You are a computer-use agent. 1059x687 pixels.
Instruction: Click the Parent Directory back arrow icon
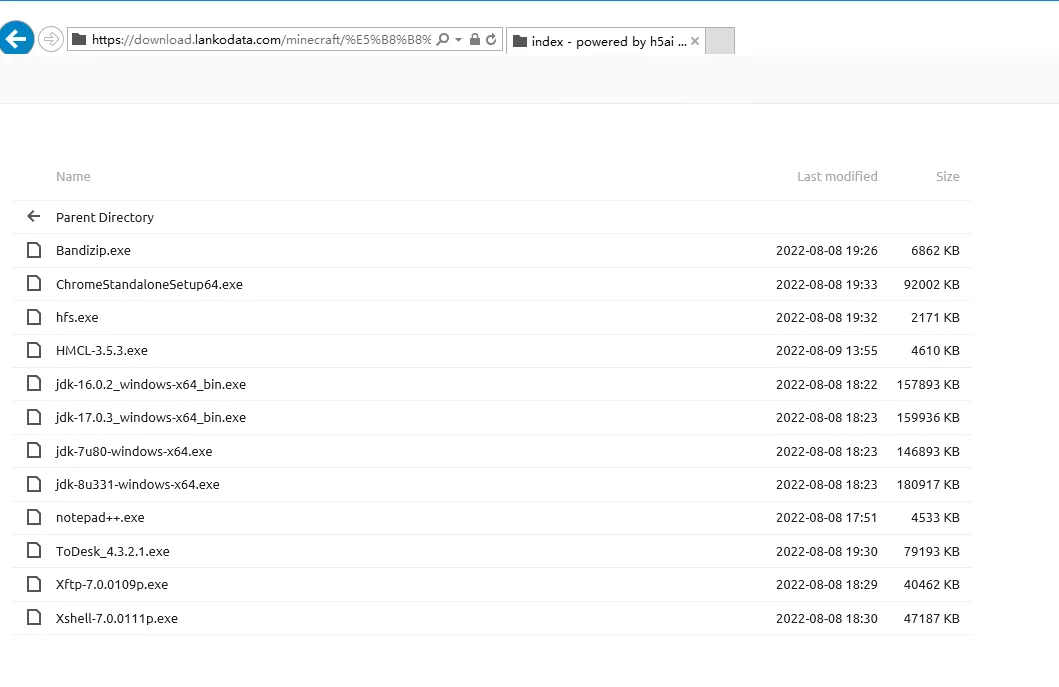tap(34, 216)
